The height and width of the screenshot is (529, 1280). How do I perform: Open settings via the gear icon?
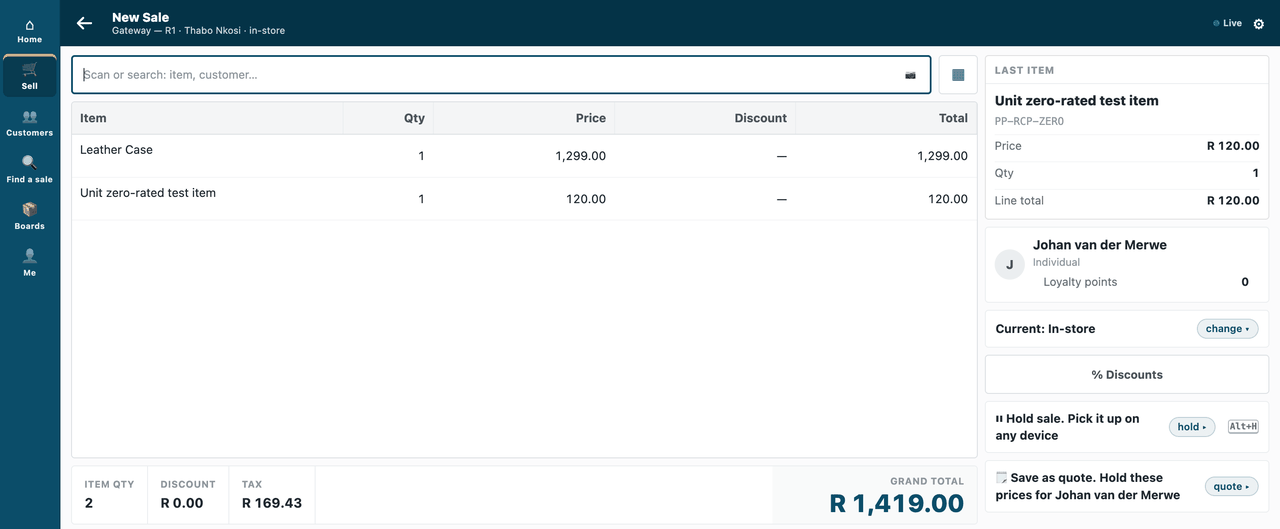(x=1259, y=23)
